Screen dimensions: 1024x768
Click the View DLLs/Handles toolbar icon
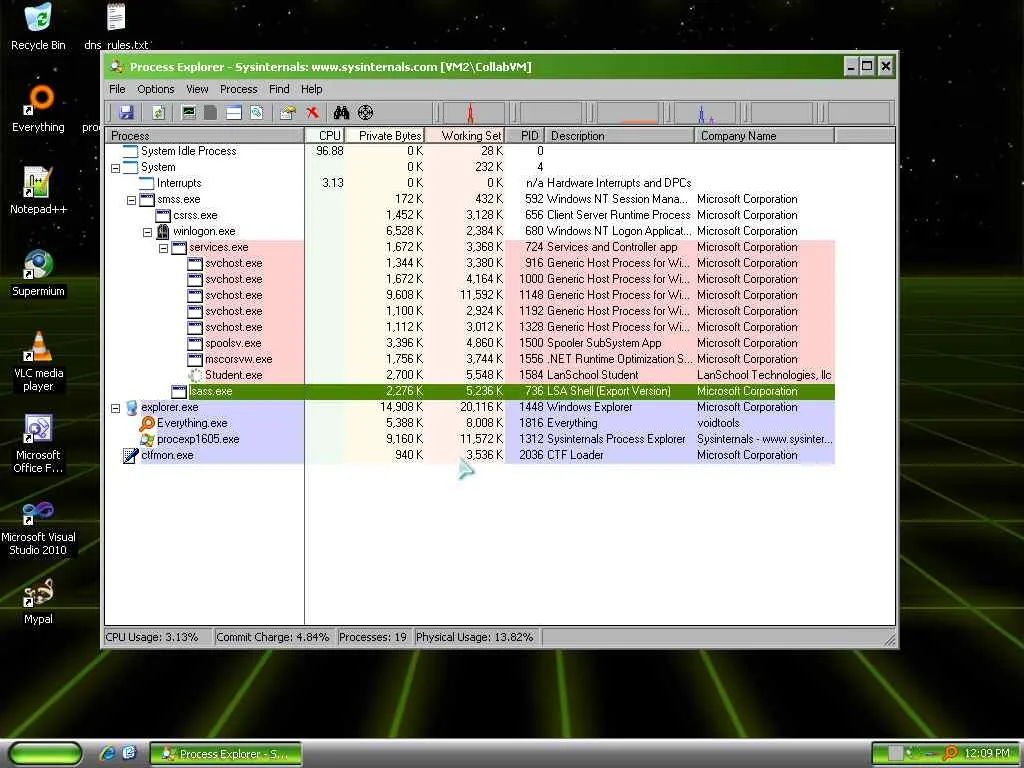click(257, 112)
